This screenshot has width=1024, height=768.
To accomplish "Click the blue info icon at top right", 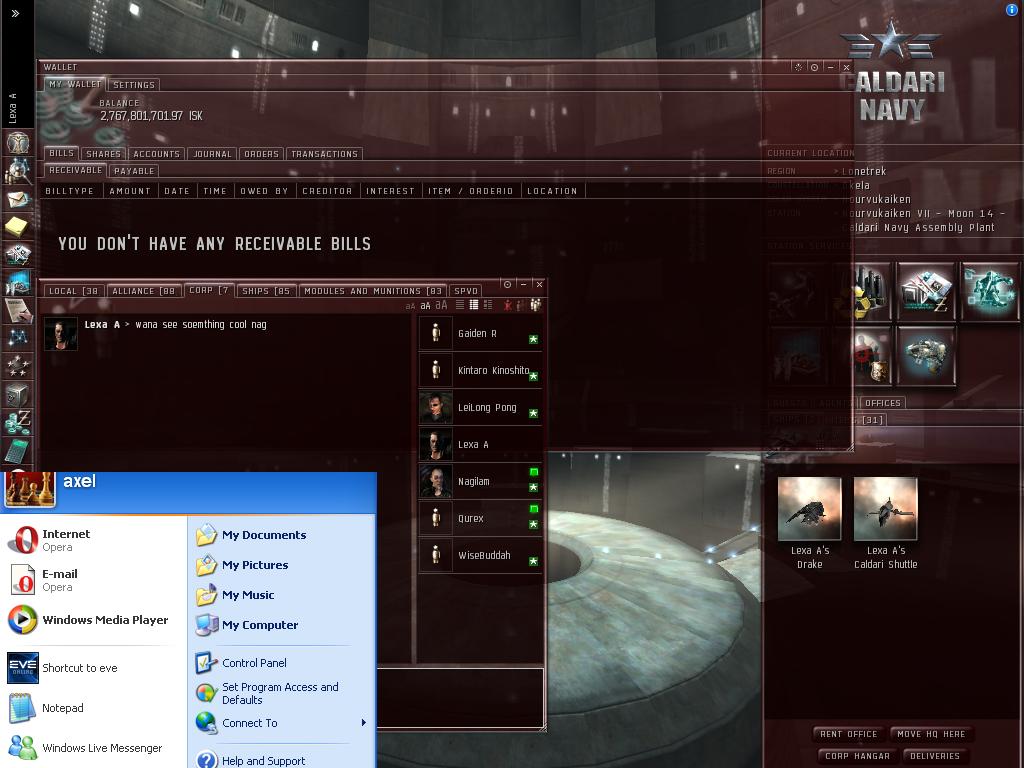I will coord(1012,9).
